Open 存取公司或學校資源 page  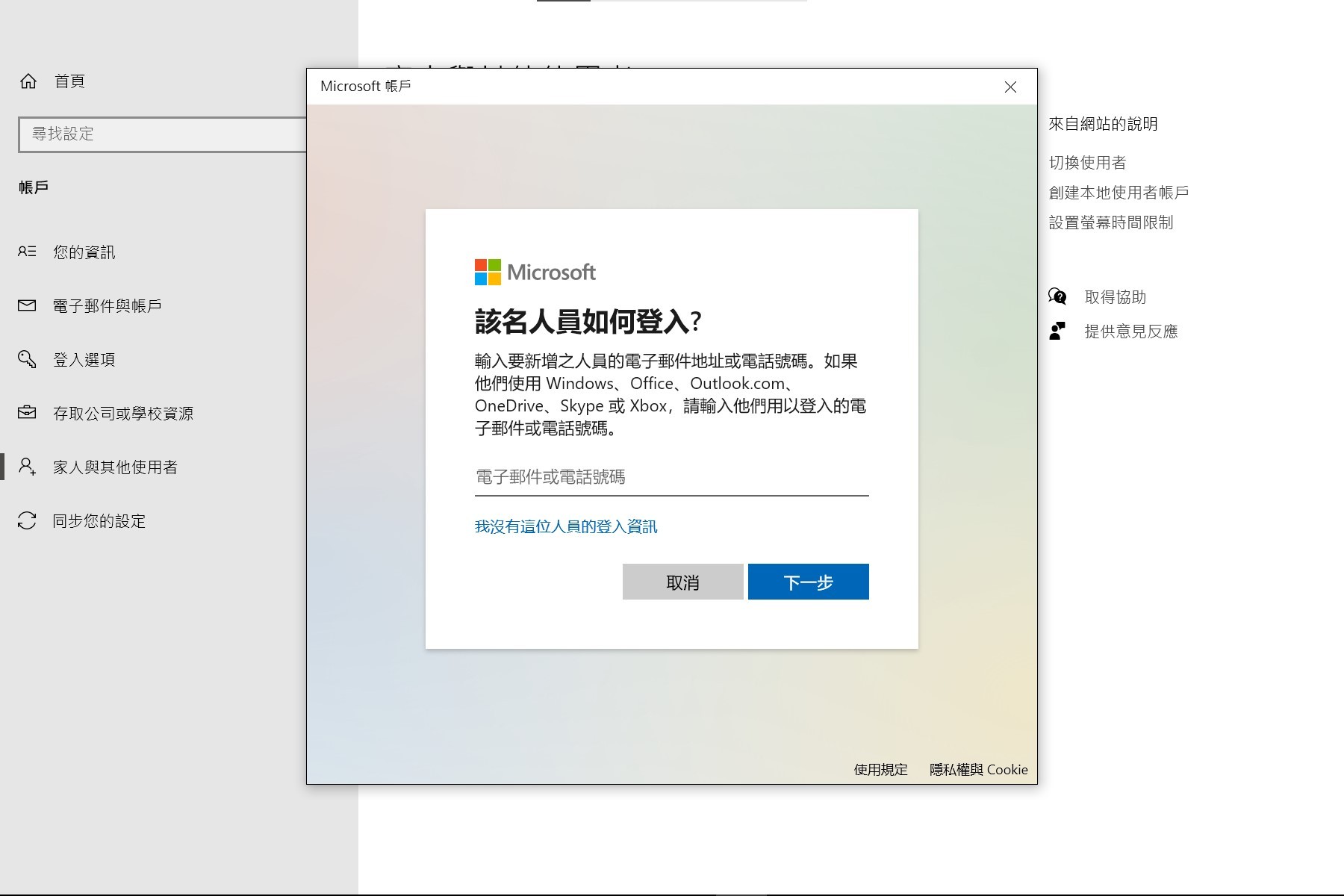point(123,414)
